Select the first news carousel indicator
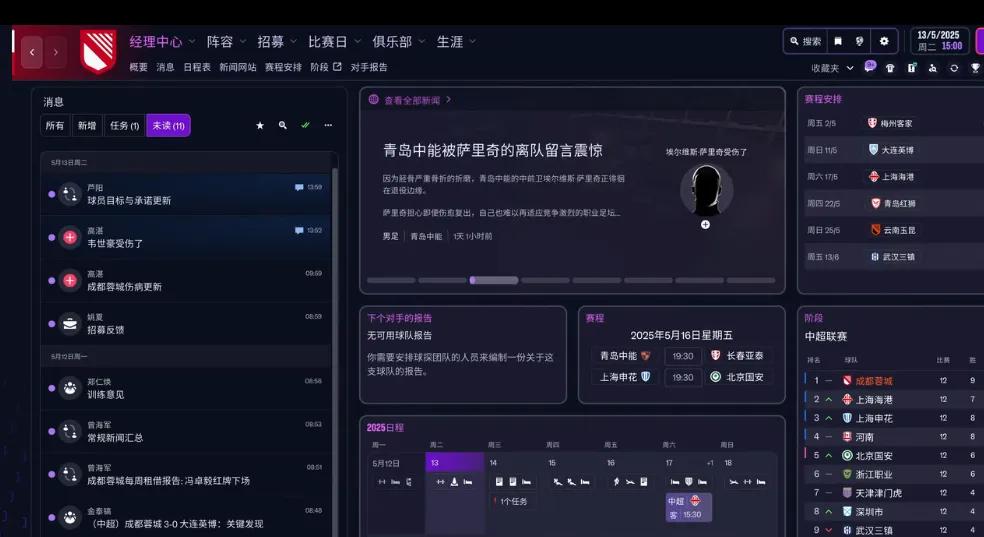The width and height of the screenshot is (984, 537). point(392,280)
